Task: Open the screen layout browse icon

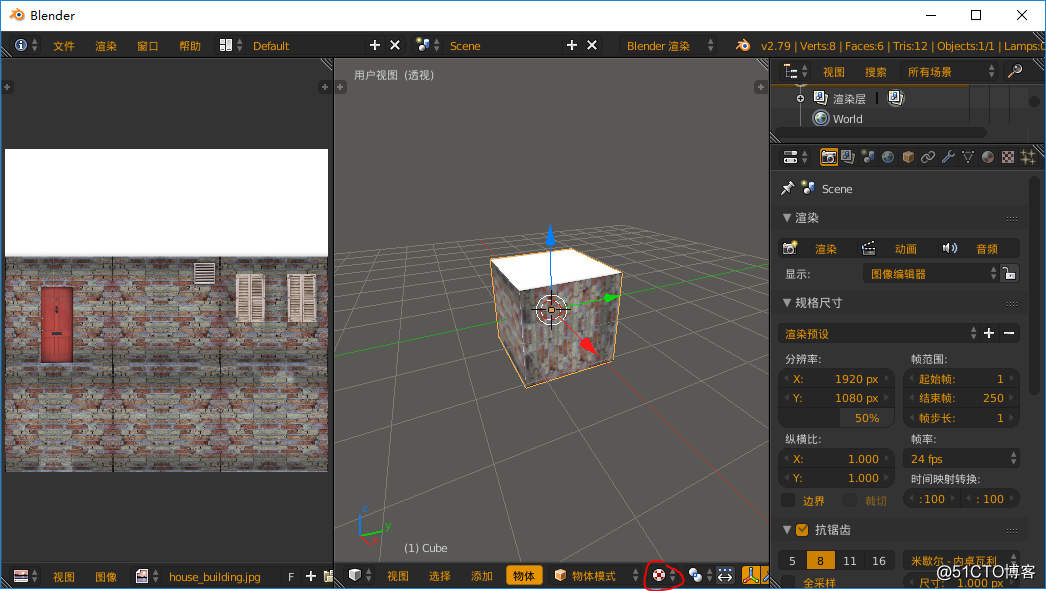Action: click(230, 45)
